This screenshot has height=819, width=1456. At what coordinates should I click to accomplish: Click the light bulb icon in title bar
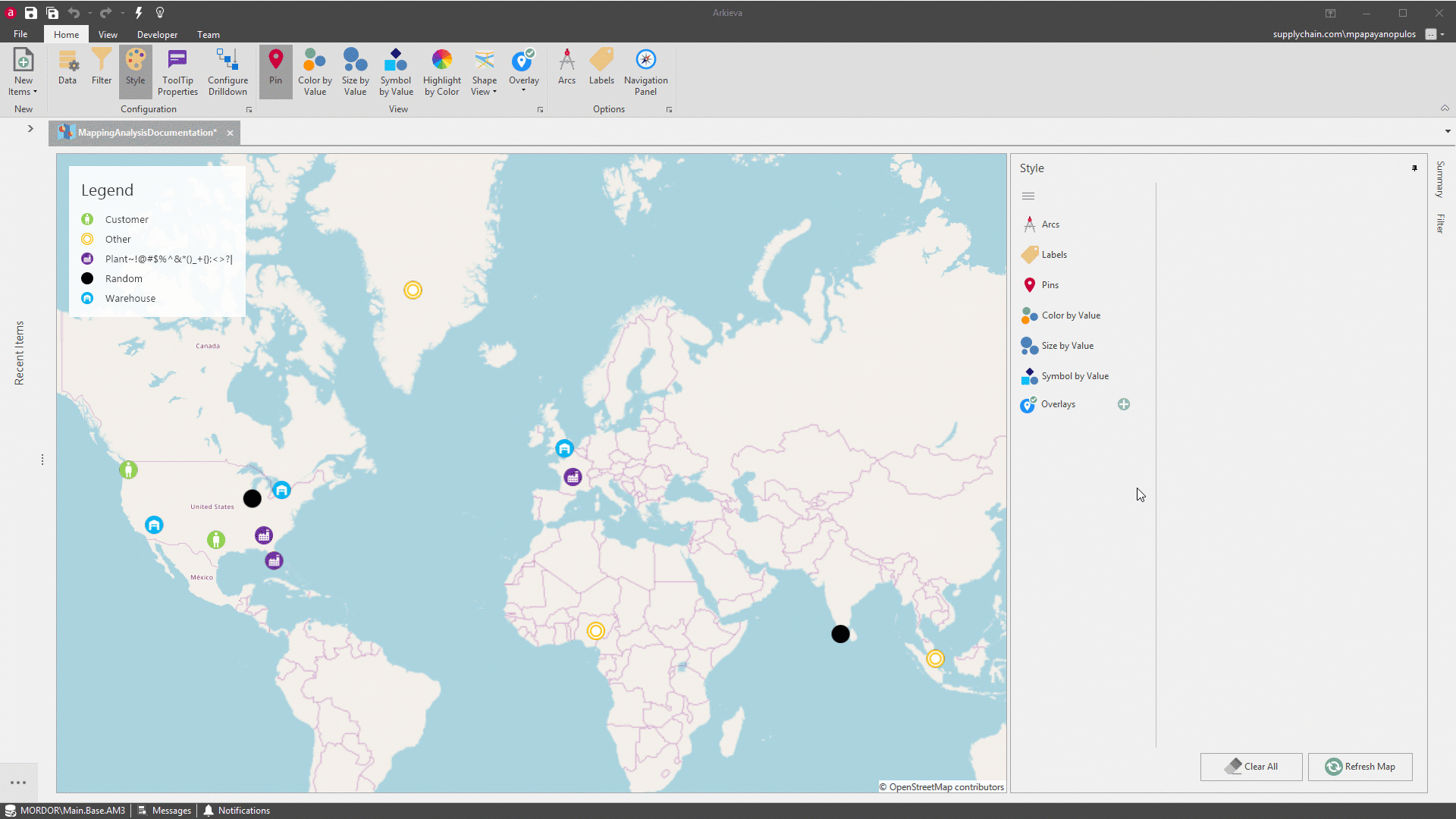160,13
